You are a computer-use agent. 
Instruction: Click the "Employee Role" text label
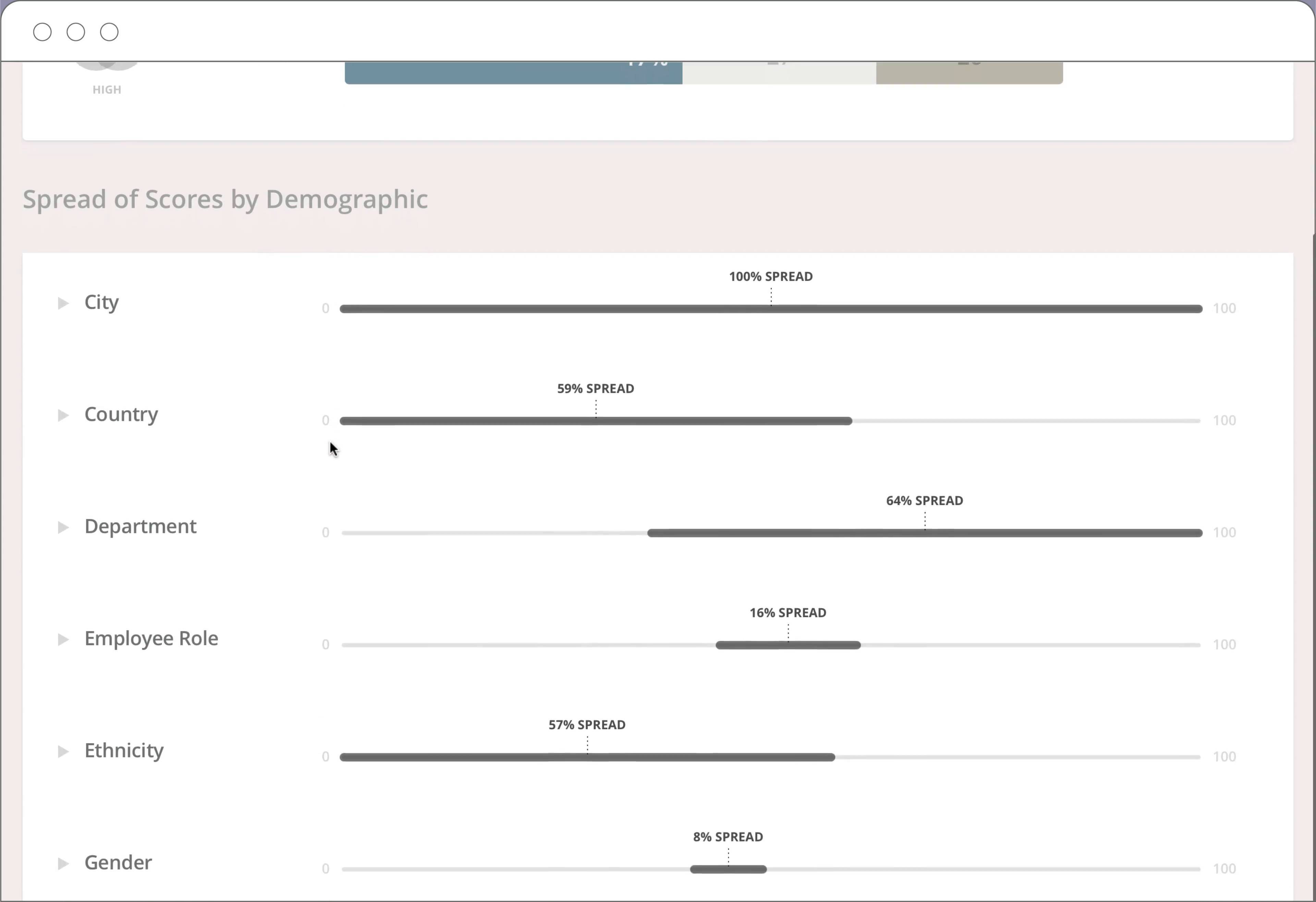pos(151,638)
